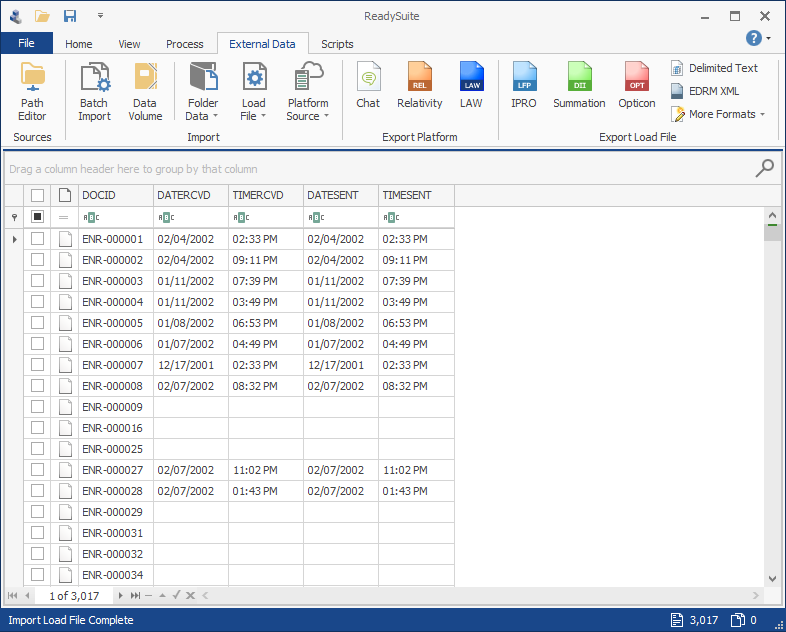Sort by the DOCID column header

tap(116, 195)
